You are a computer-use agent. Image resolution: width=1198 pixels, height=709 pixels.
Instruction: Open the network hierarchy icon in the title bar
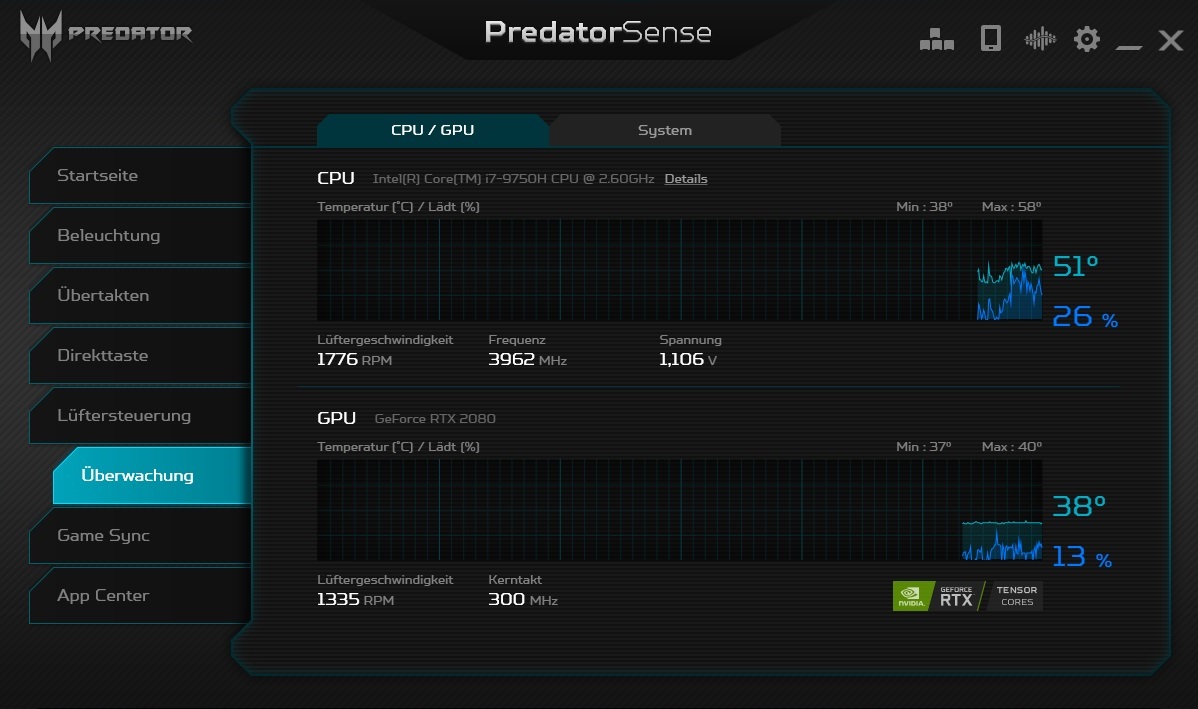[936, 39]
